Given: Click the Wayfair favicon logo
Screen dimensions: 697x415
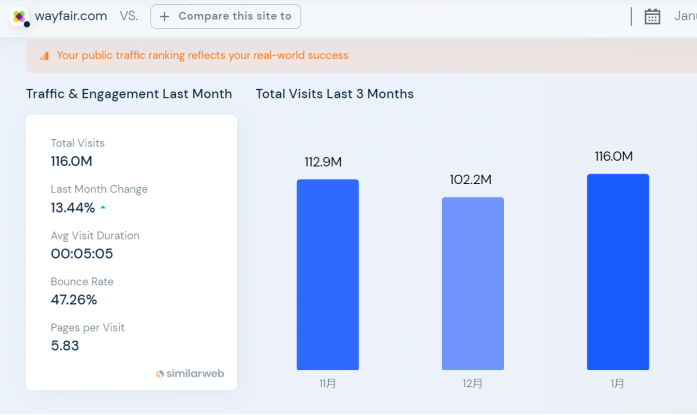Looking at the screenshot, I should coord(20,17).
